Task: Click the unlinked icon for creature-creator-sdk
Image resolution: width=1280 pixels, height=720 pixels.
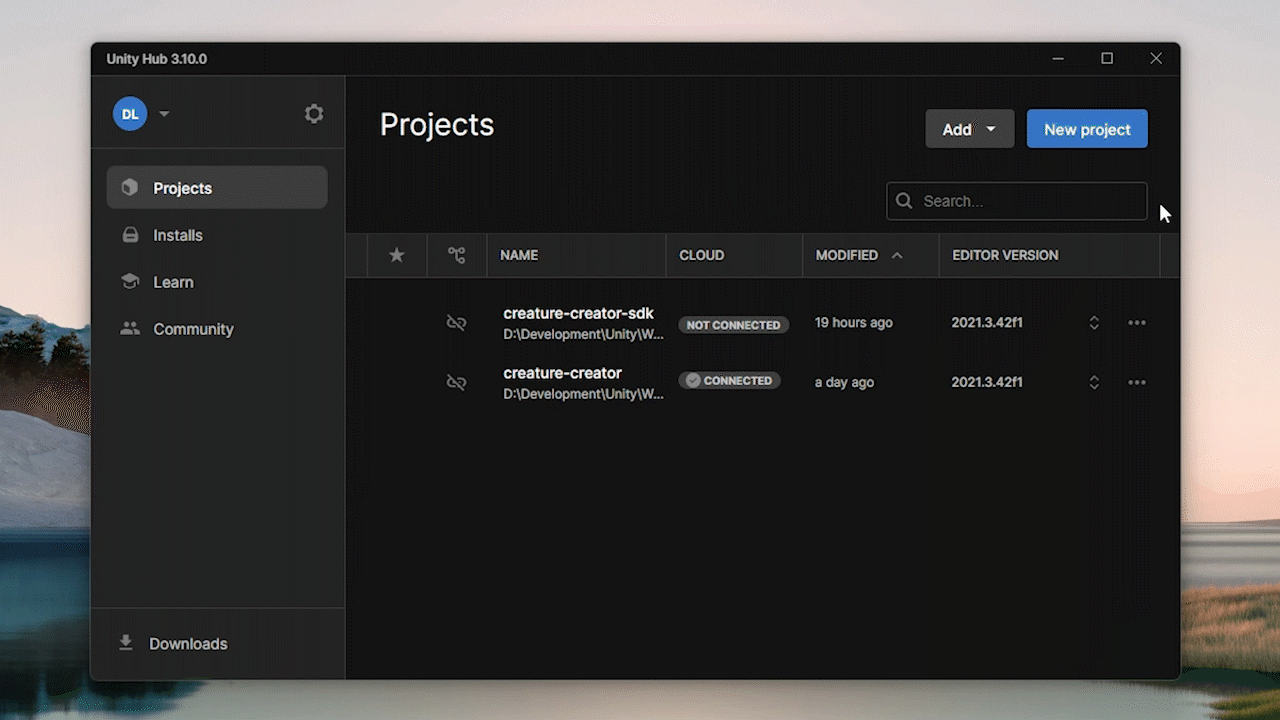Action: click(x=456, y=323)
